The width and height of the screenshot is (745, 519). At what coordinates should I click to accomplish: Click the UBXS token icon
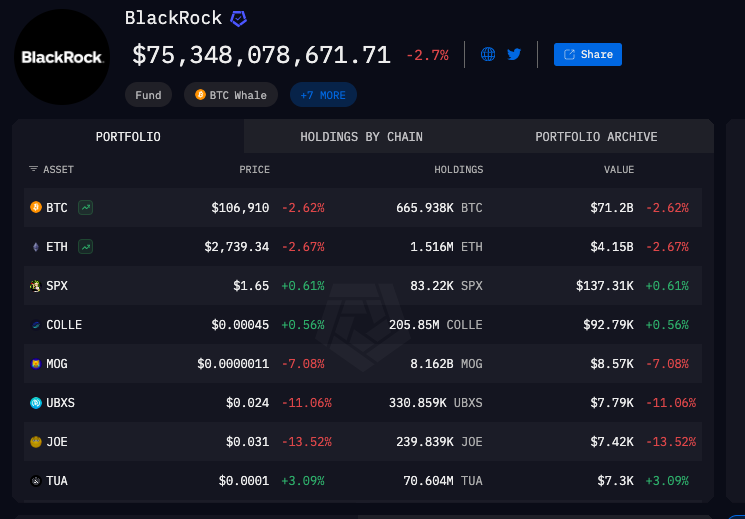35,403
